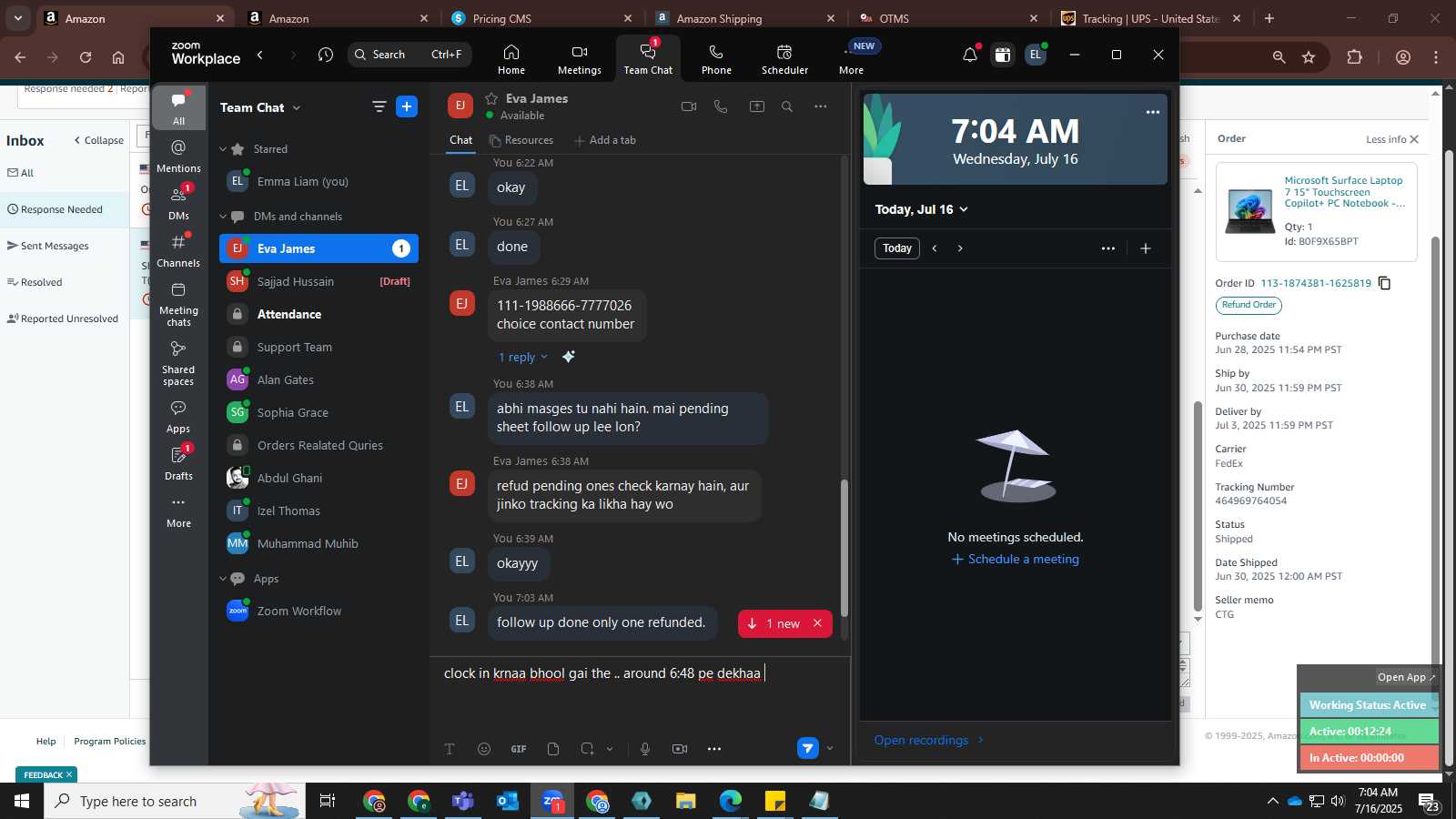Click the Zoom search box
Viewport: 1456px width, 819px height.
click(409, 55)
